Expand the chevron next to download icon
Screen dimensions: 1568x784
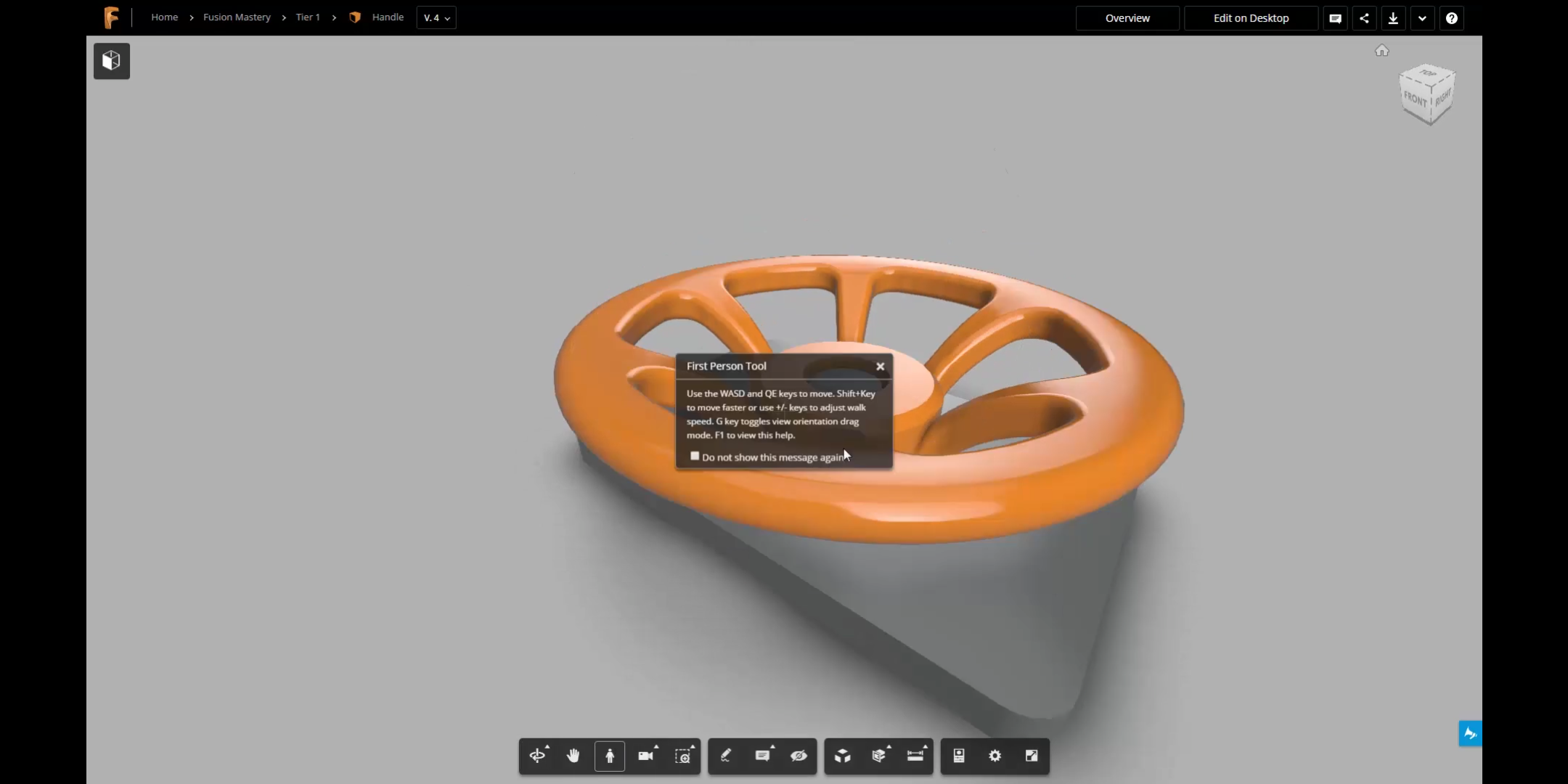click(1422, 18)
